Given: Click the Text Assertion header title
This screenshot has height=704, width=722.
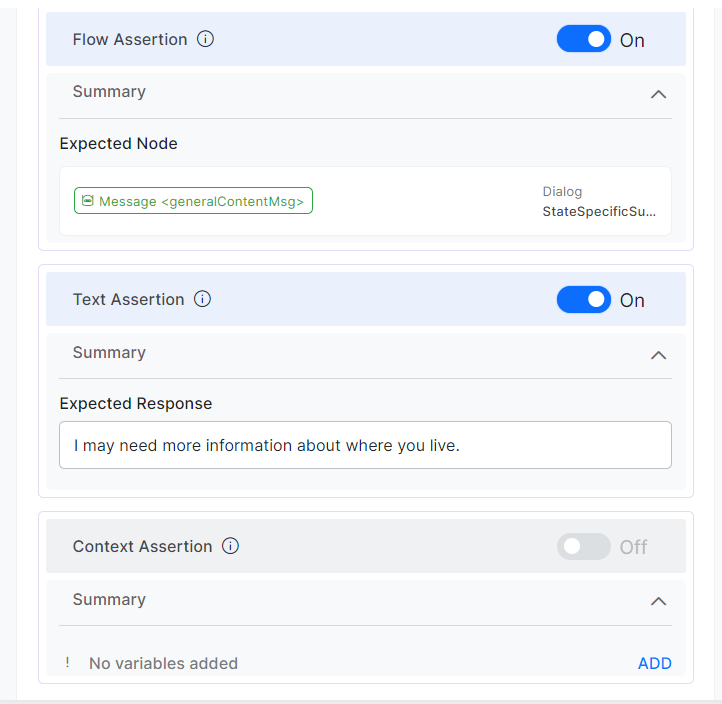Looking at the screenshot, I should point(128,299).
